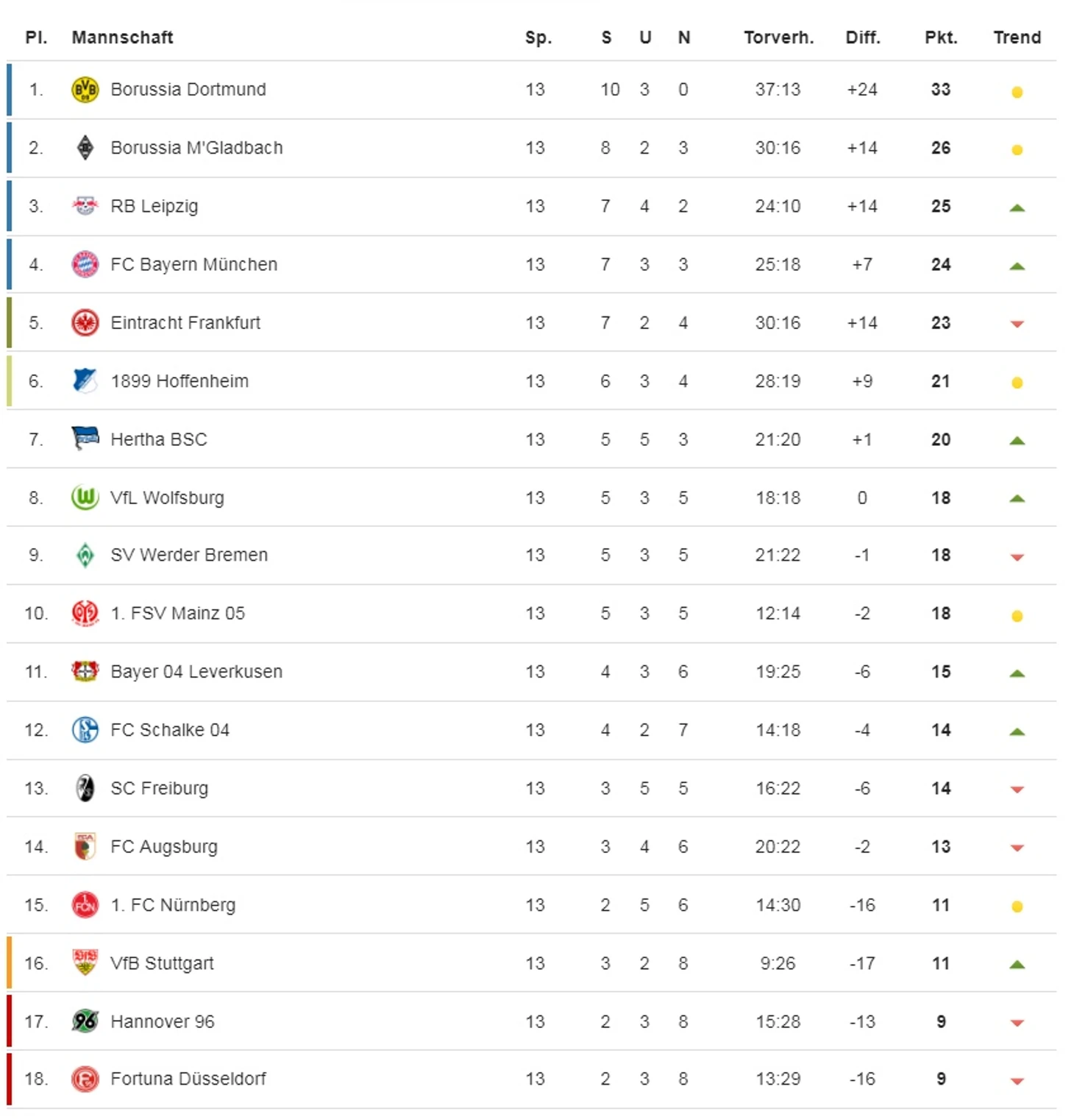Select the Hertha BSC flag logo
The width and height of the screenshot is (1074, 1120).
pos(85,439)
